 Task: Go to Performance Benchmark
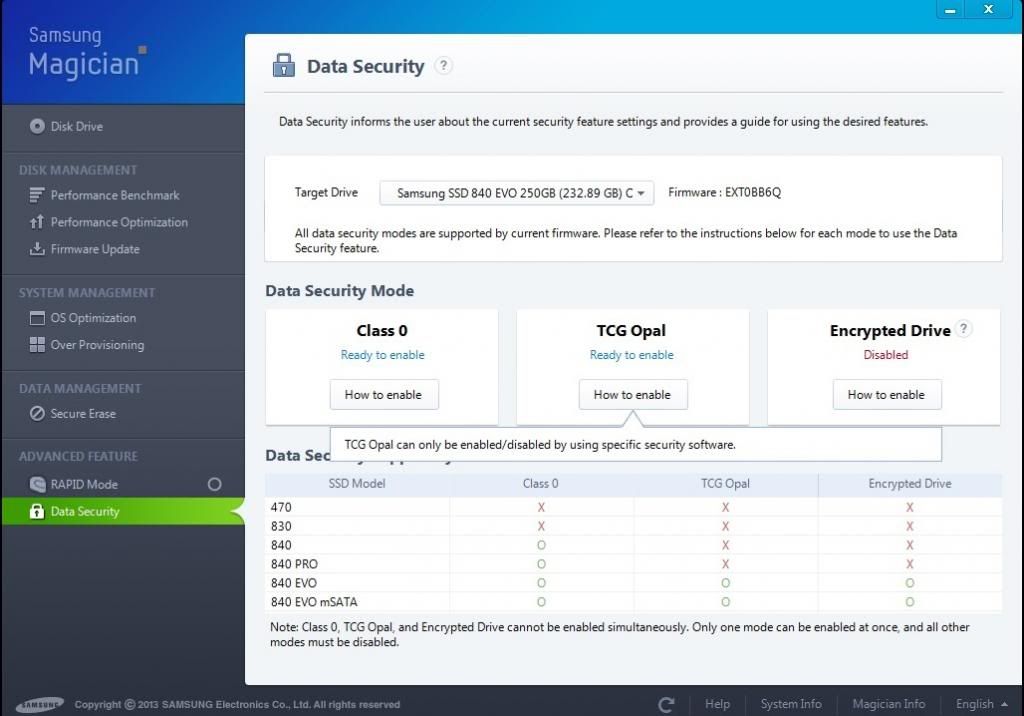115,195
